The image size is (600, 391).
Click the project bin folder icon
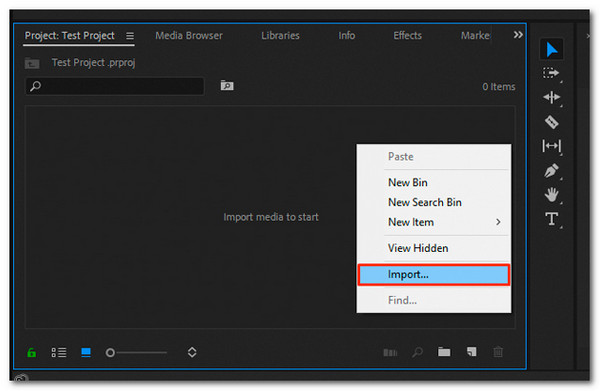click(32, 63)
